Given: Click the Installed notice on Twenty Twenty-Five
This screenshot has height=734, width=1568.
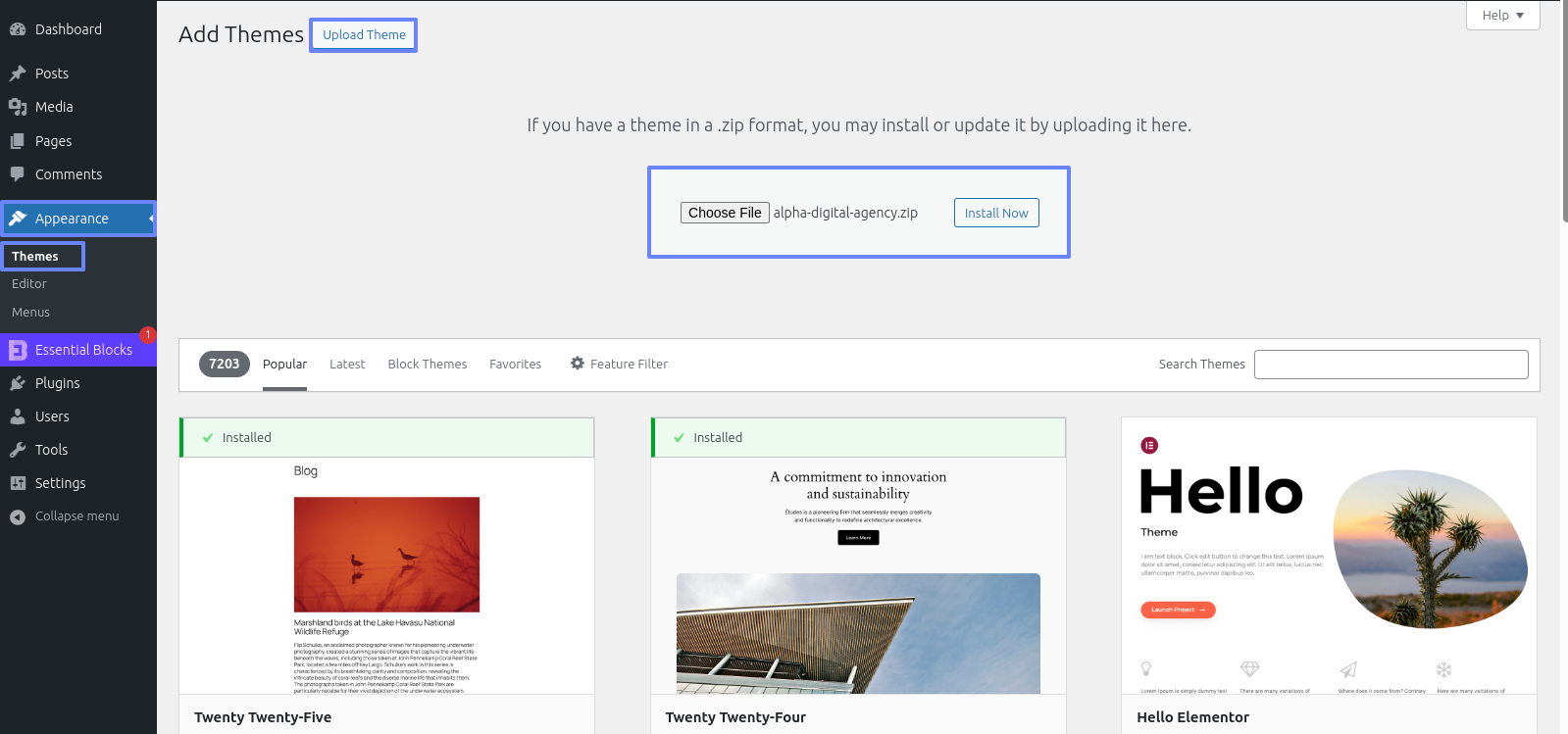Looking at the screenshot, I should 386,437.
